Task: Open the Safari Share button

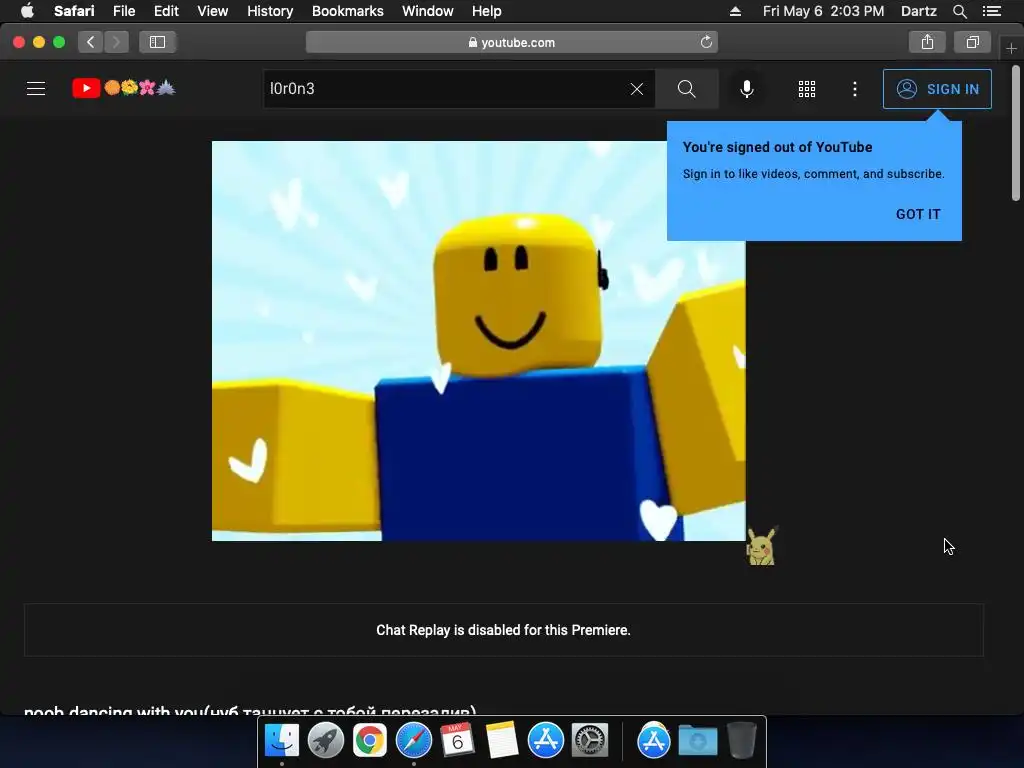Action: (927, 42)
